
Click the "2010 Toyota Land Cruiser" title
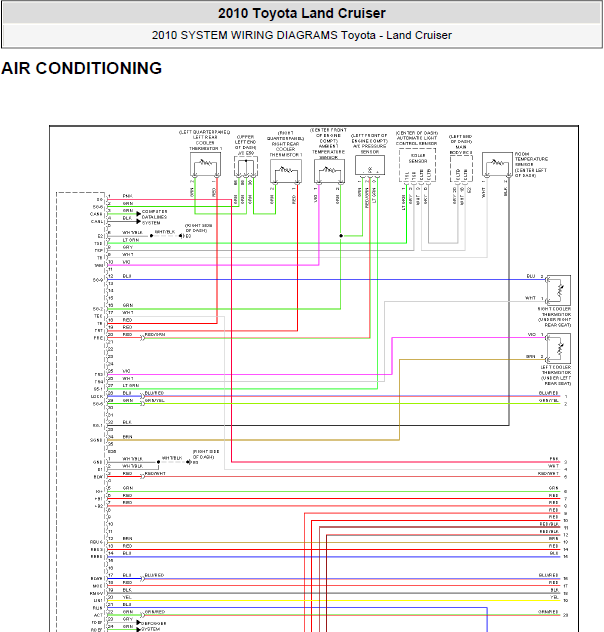pyautogui.click(x=301, y=13)
